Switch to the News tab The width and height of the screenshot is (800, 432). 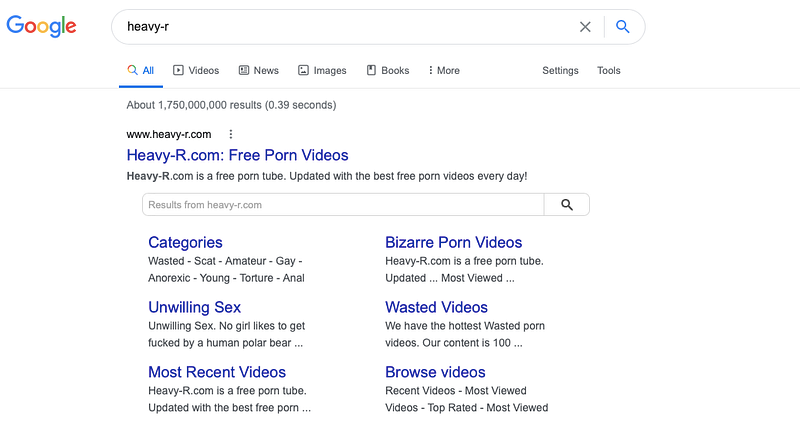pyautogui.click(x=259, y=70)
